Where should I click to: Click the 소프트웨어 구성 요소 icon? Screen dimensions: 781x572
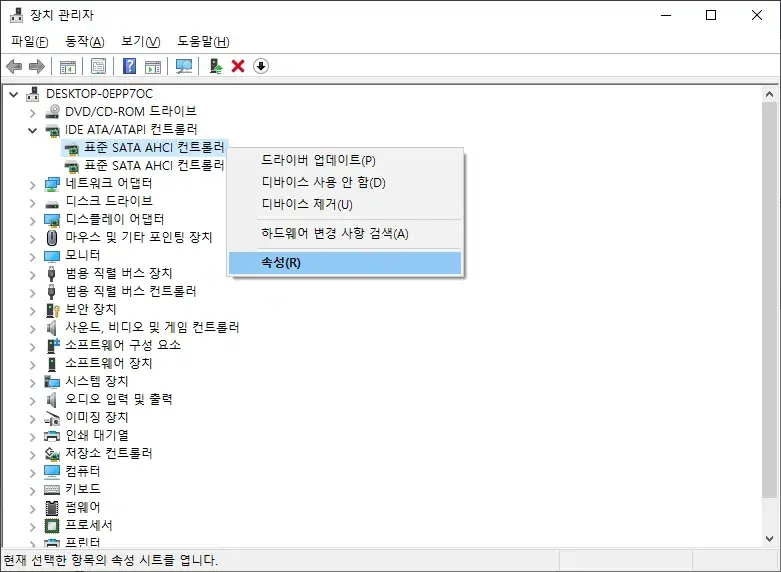52,345
